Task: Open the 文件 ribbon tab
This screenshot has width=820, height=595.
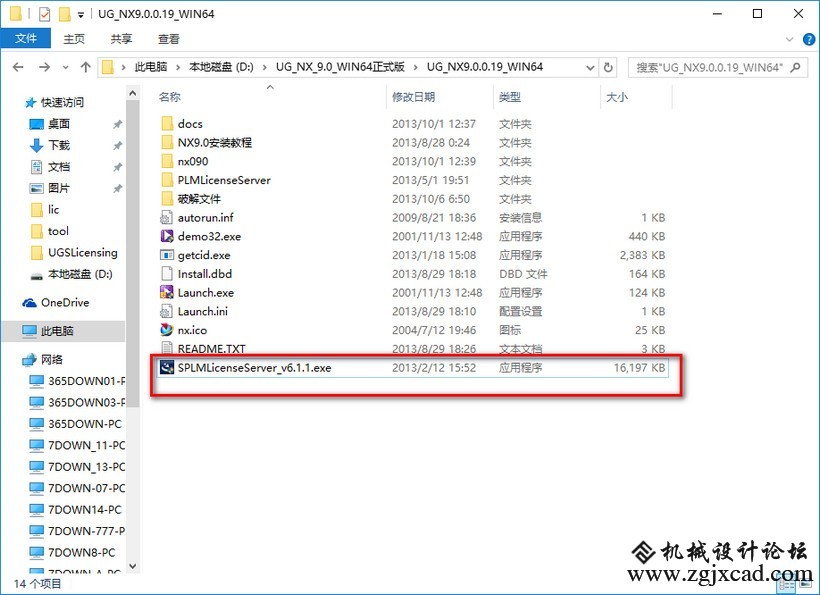Action: [x=26, y=39]
